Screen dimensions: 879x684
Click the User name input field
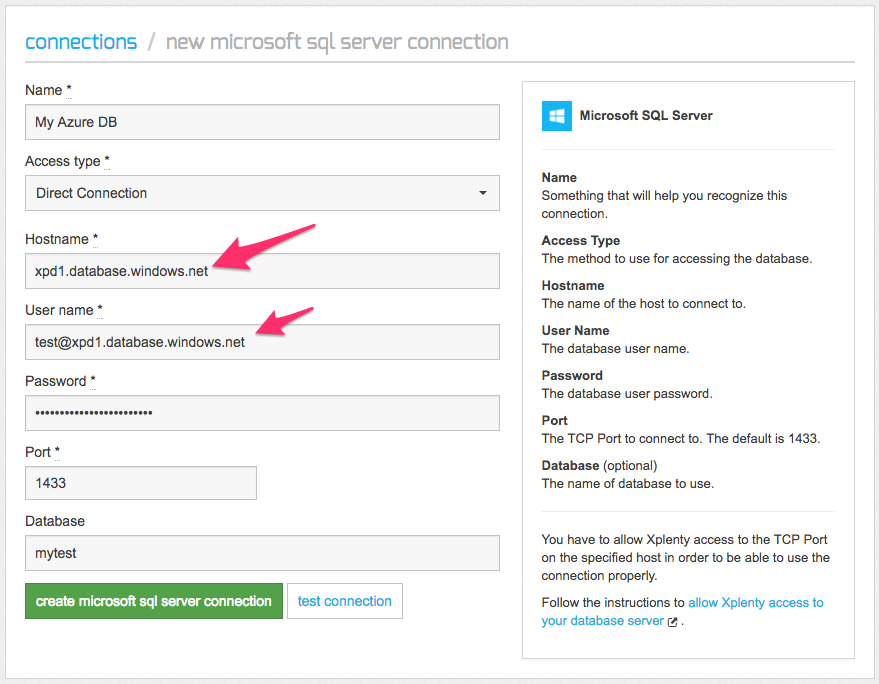point(262,342)
